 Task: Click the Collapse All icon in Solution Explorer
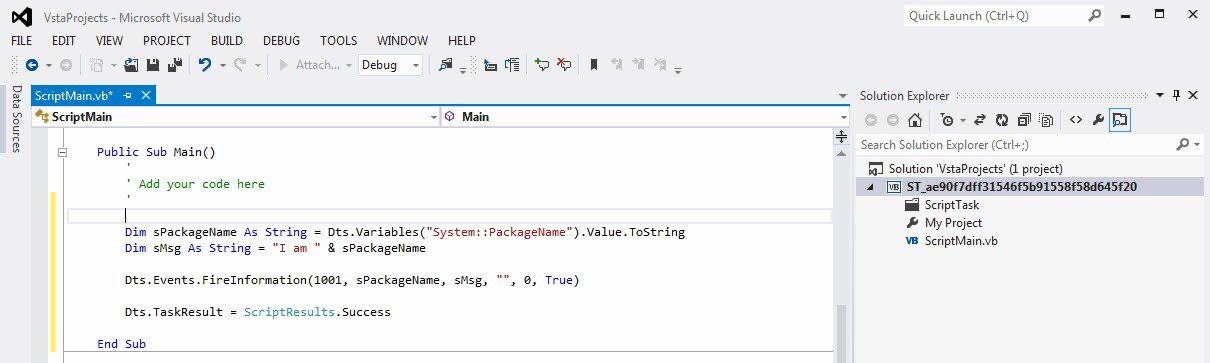[x=1024, y=121]
